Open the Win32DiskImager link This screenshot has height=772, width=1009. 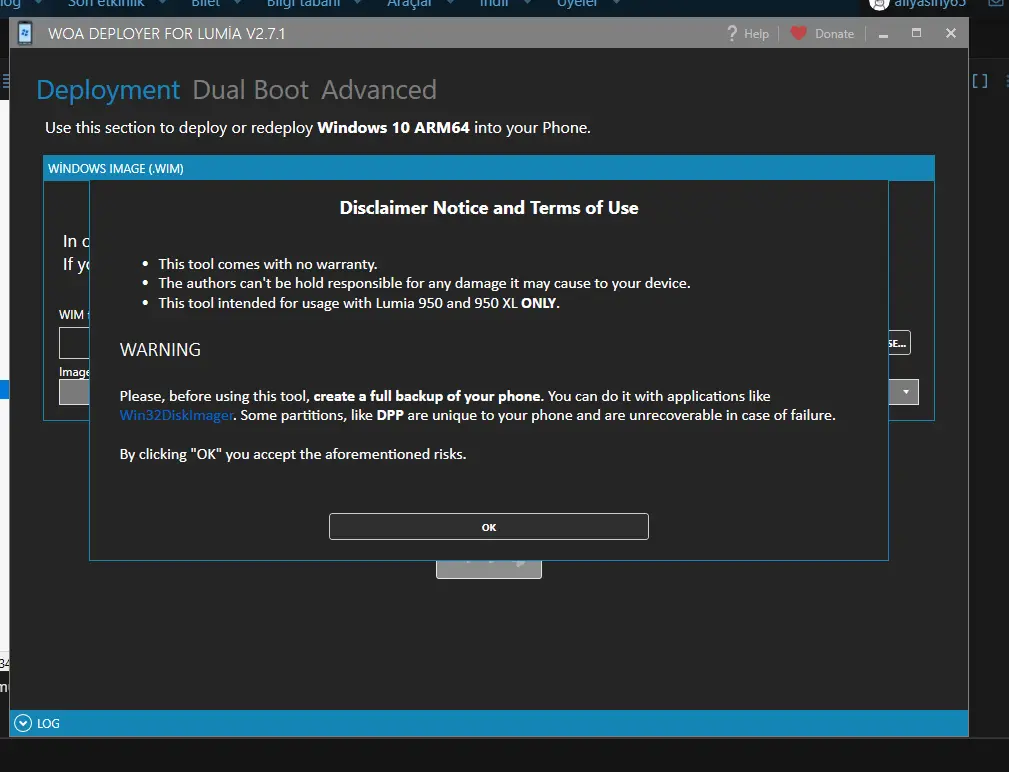(176, 415)
